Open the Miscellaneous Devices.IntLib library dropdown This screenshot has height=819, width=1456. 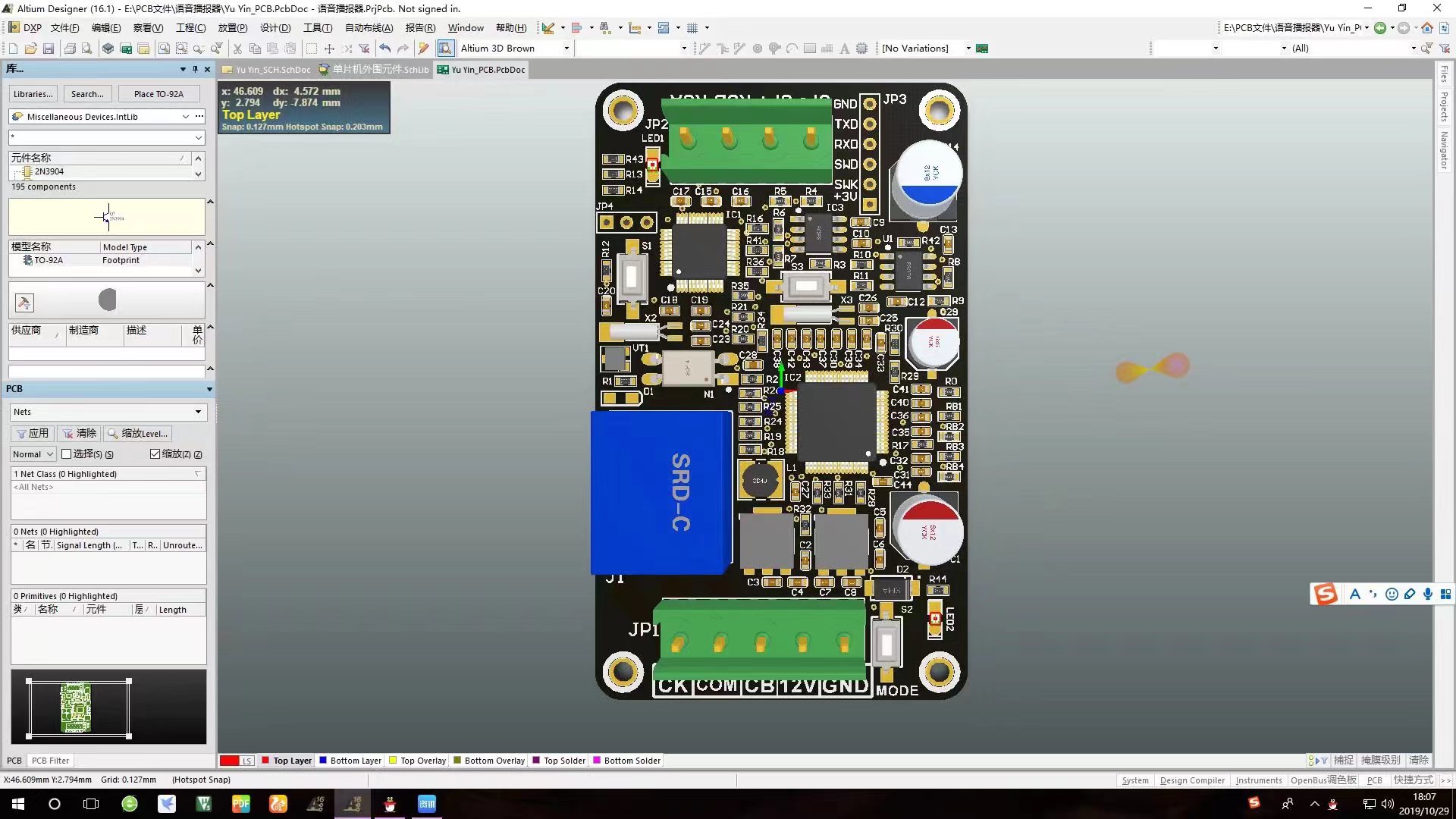click(185, 117)
